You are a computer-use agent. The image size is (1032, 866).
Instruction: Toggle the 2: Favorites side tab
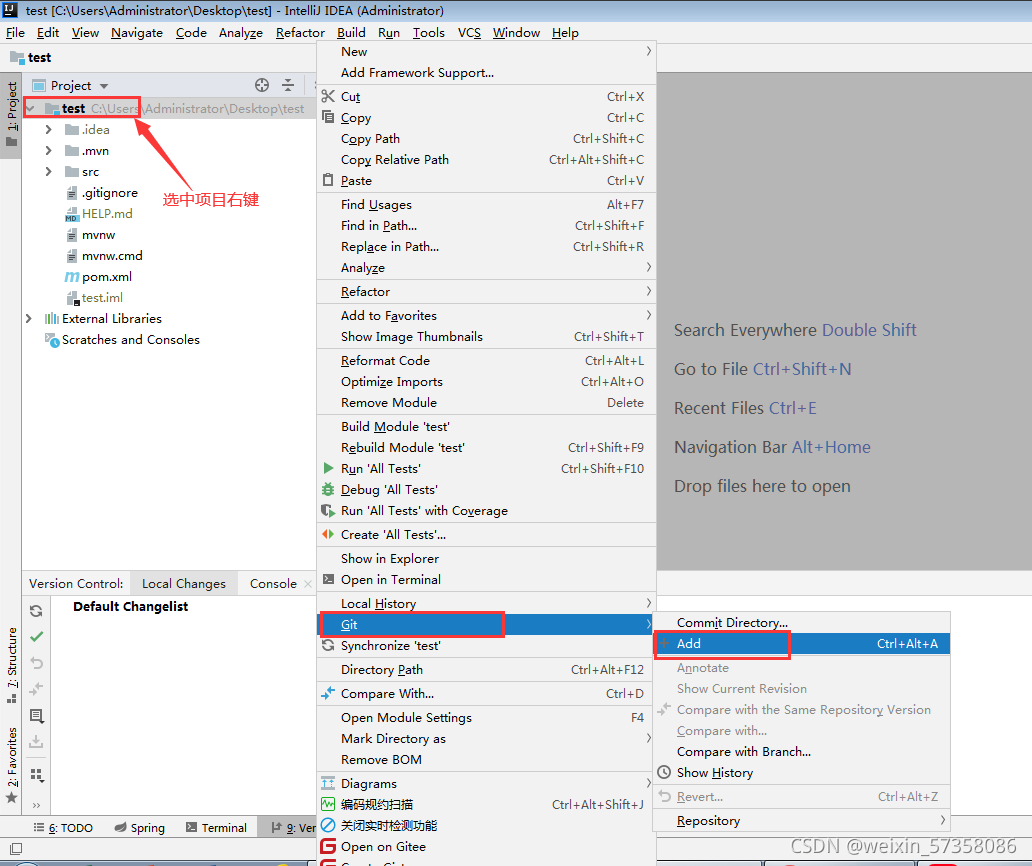tap(11, 765)
